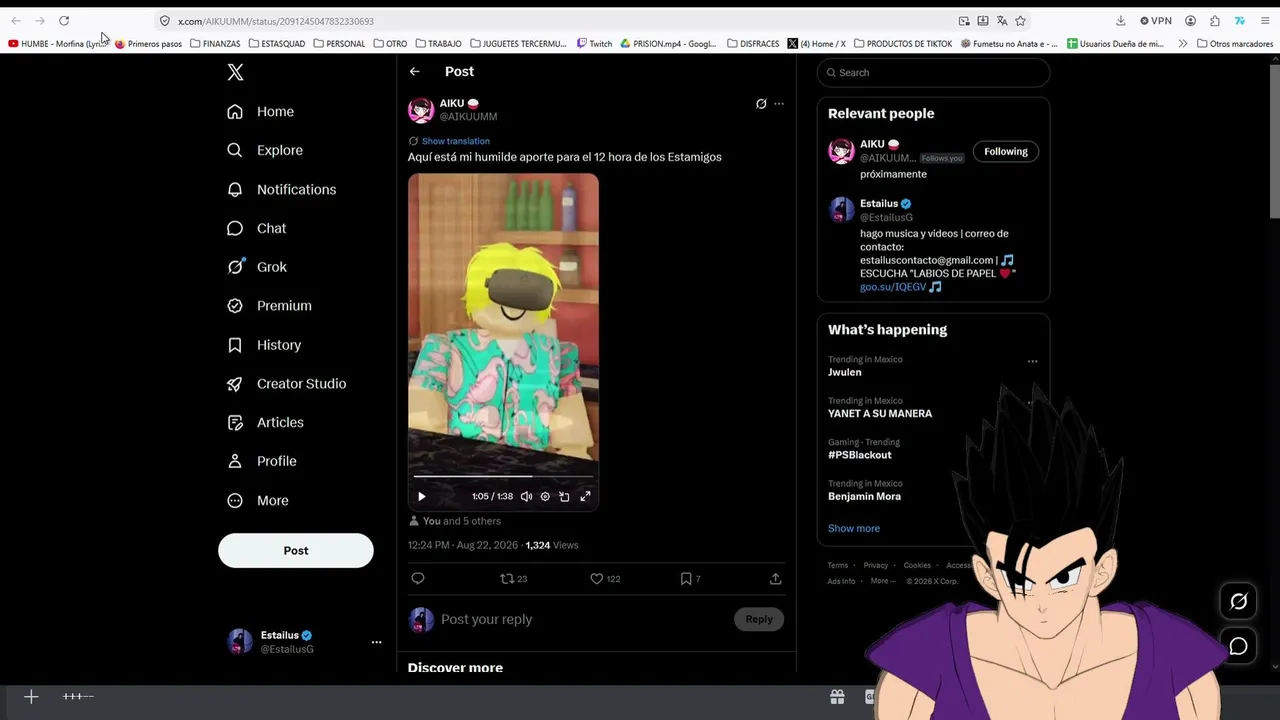The width and height of the screenshot is (1280, 720).
Task: Play the video in the post
Action: 421,497
